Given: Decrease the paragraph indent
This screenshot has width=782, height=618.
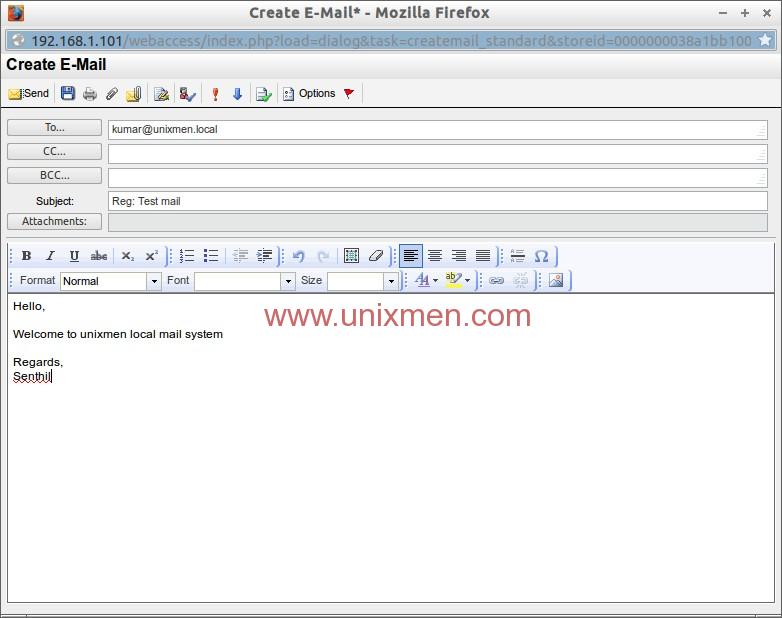Looking at the screenshot, I should [x=240, y=256].
